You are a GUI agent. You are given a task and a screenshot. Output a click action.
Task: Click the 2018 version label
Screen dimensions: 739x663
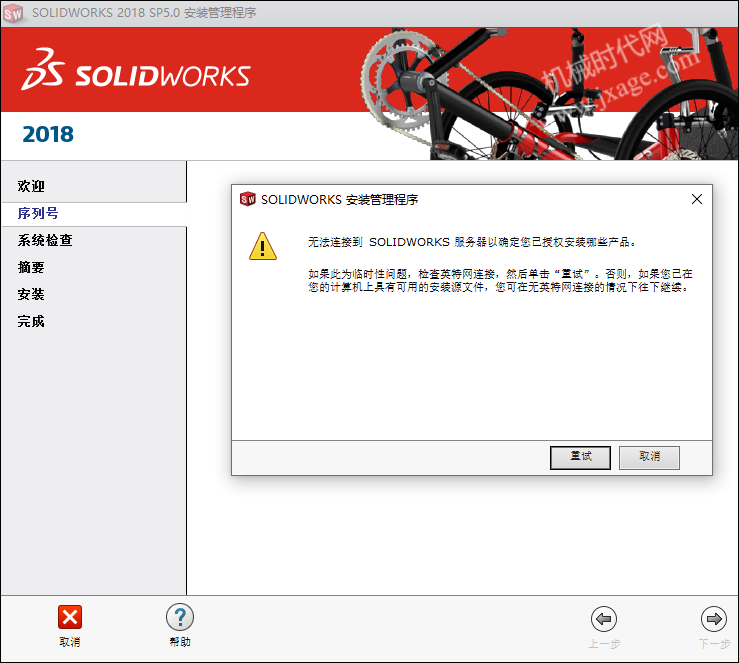pyautogui.click(x=48, y=134)
